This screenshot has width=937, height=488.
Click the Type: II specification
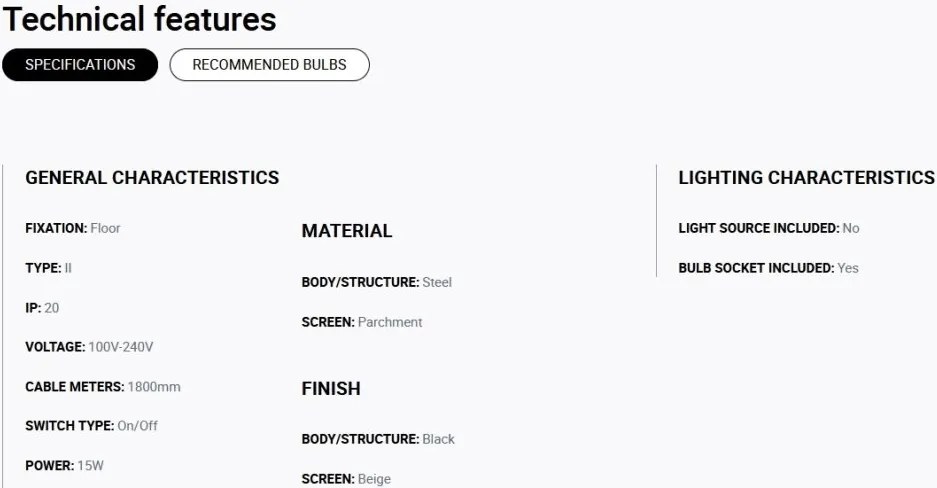pyautogui.click(x=49, y=268)
